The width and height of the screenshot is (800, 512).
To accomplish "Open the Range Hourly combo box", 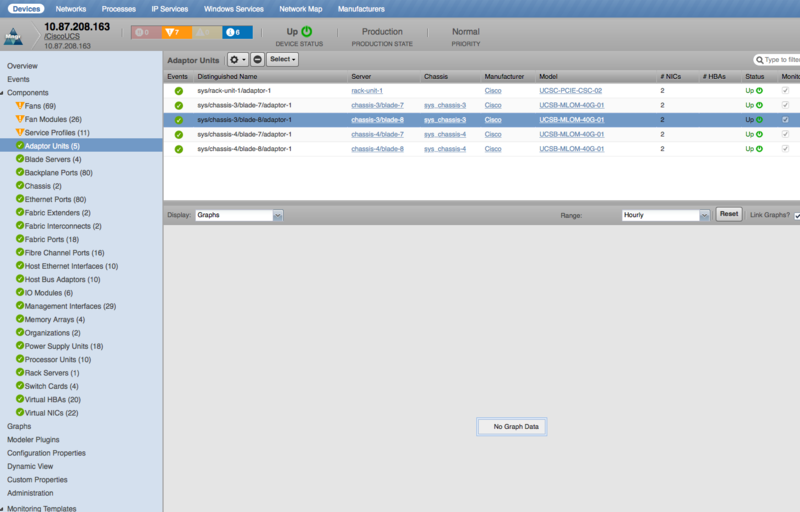I will 665,215.
